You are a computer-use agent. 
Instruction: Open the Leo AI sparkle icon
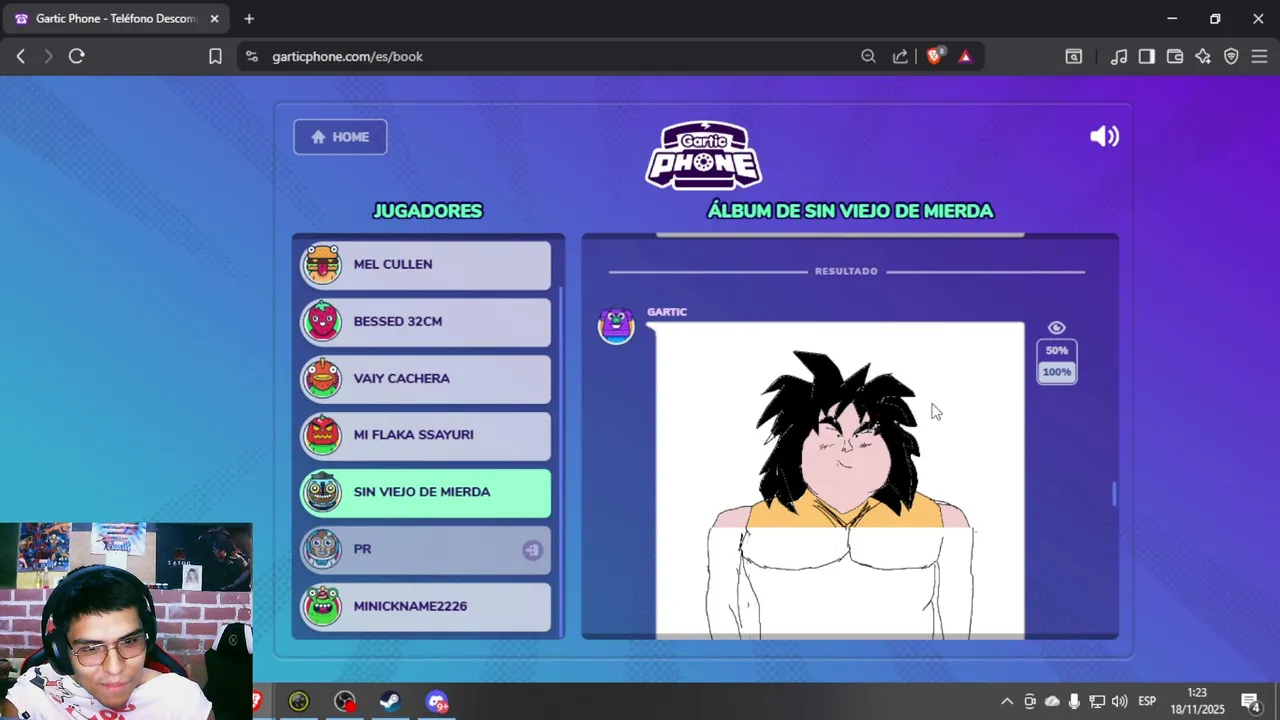click(1203, 57)
